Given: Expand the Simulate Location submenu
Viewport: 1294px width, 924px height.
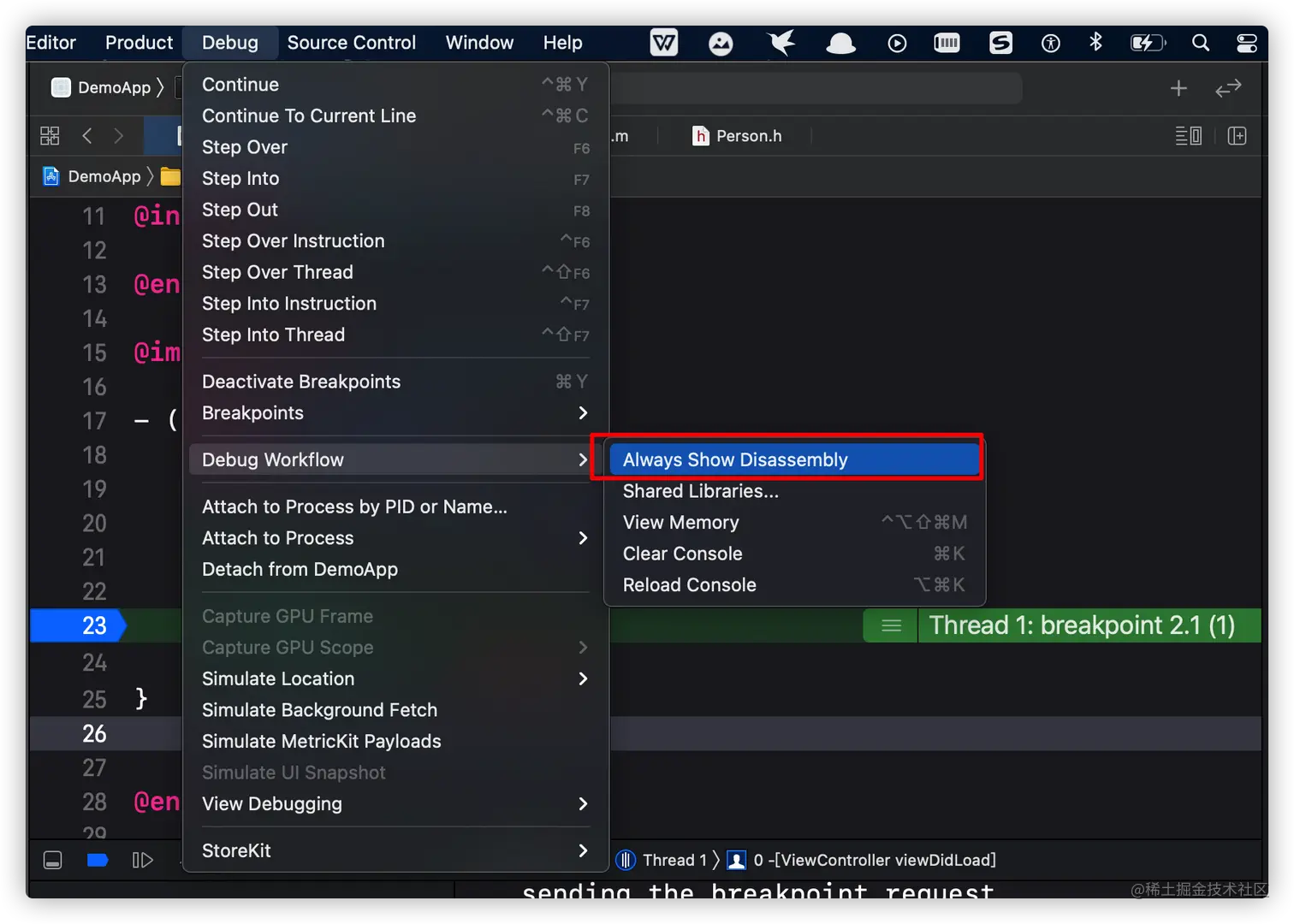Looking at the screenshot, I should [x=395, y=678].
